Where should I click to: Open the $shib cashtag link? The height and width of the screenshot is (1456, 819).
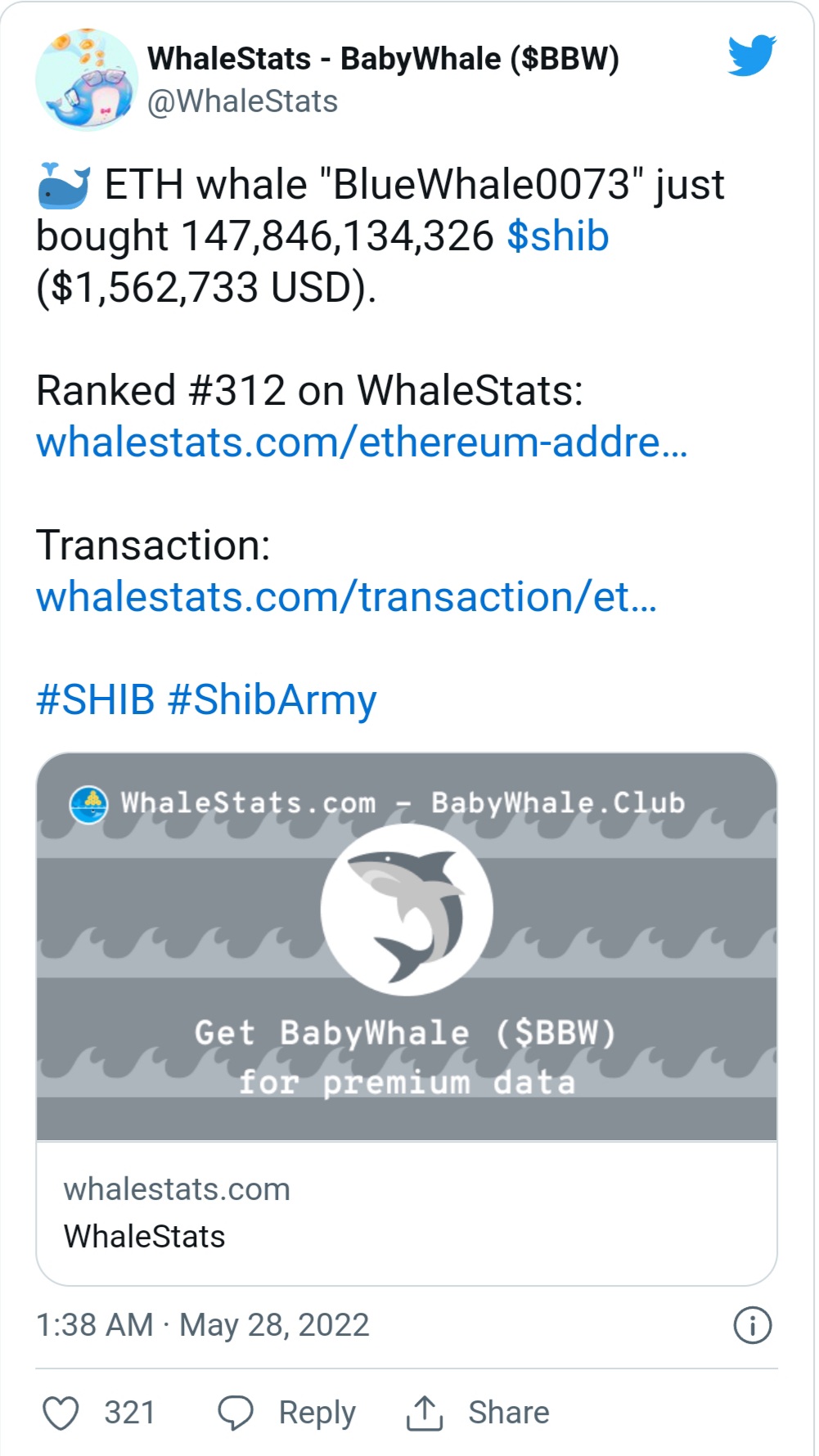click(558, 236)
